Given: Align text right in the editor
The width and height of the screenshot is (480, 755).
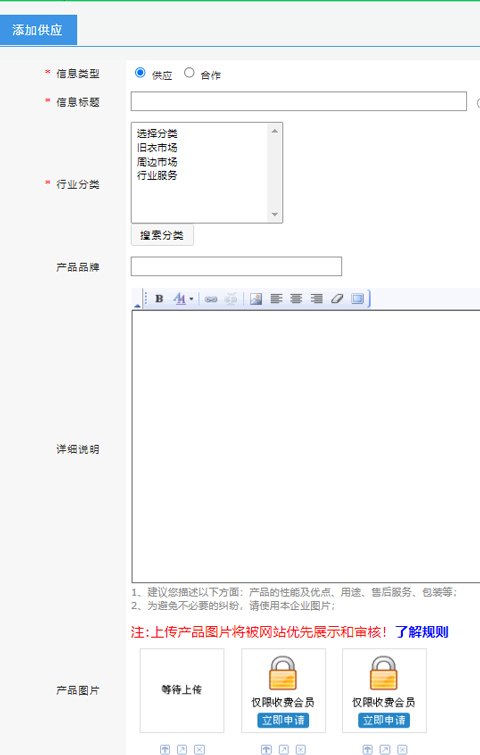Looking at the screenshot, I should (x=316, y=299).
